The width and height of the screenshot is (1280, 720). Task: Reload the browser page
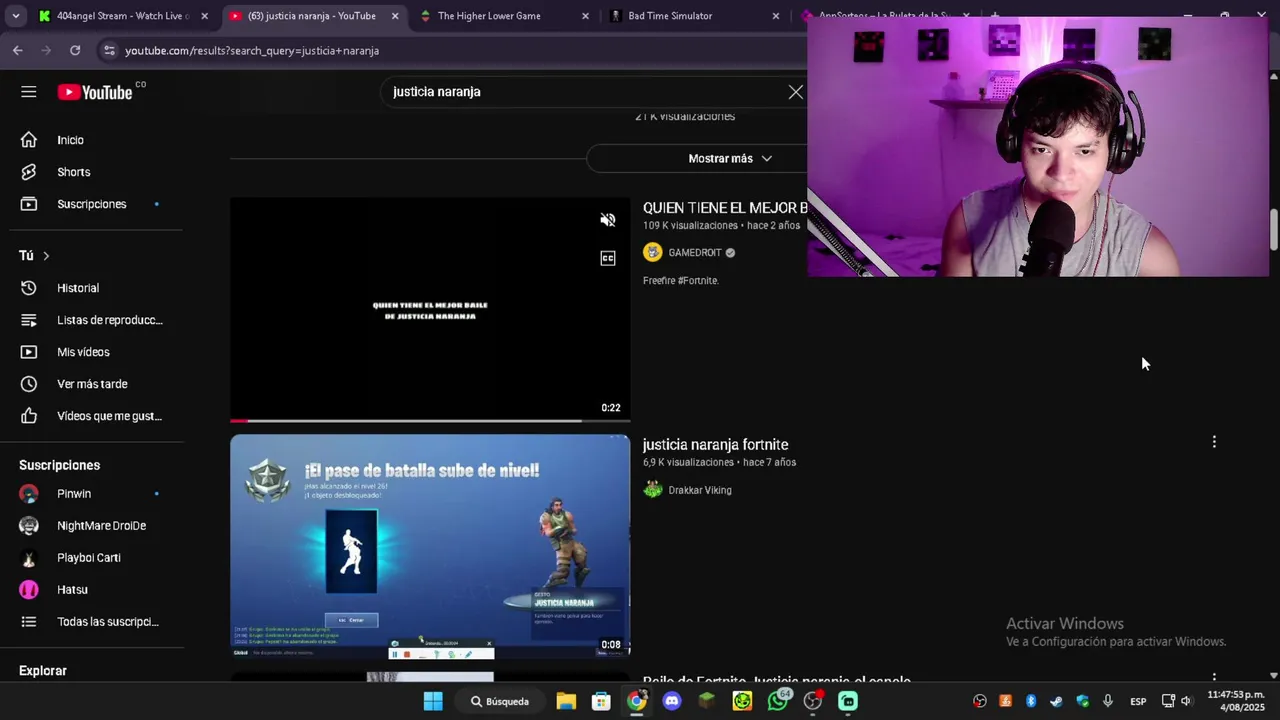click(x=75, y=50)
